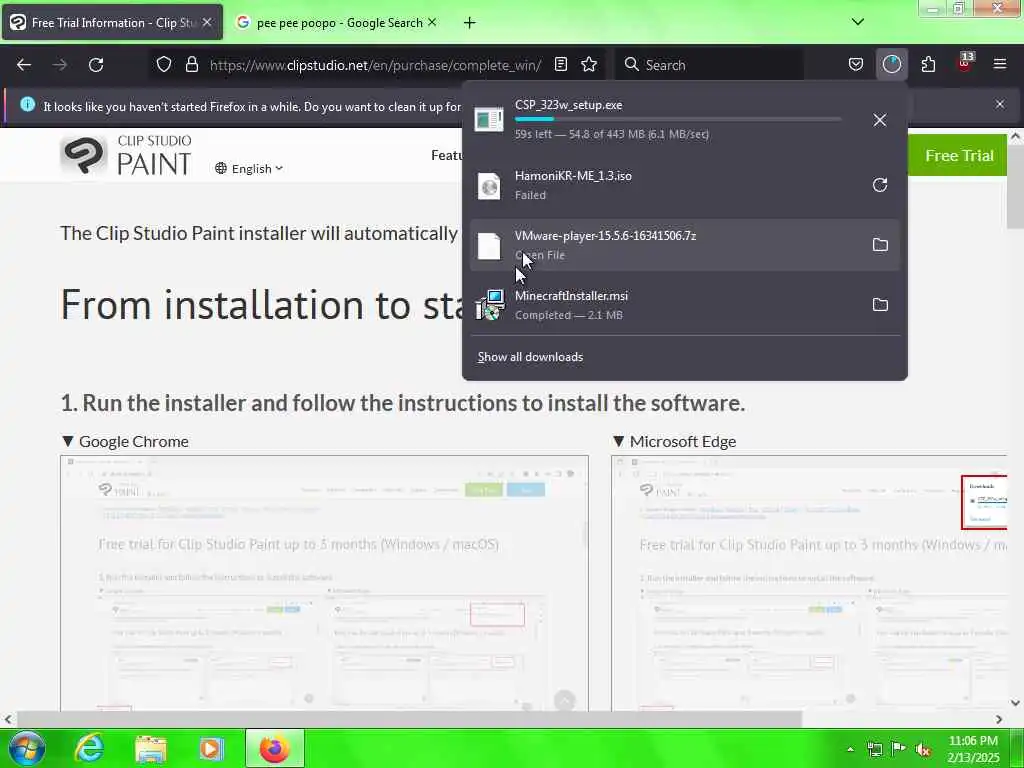This screenshot has width=1024, height=768.
Task: Click Show all downloads link
Action: tap(530, 357)
